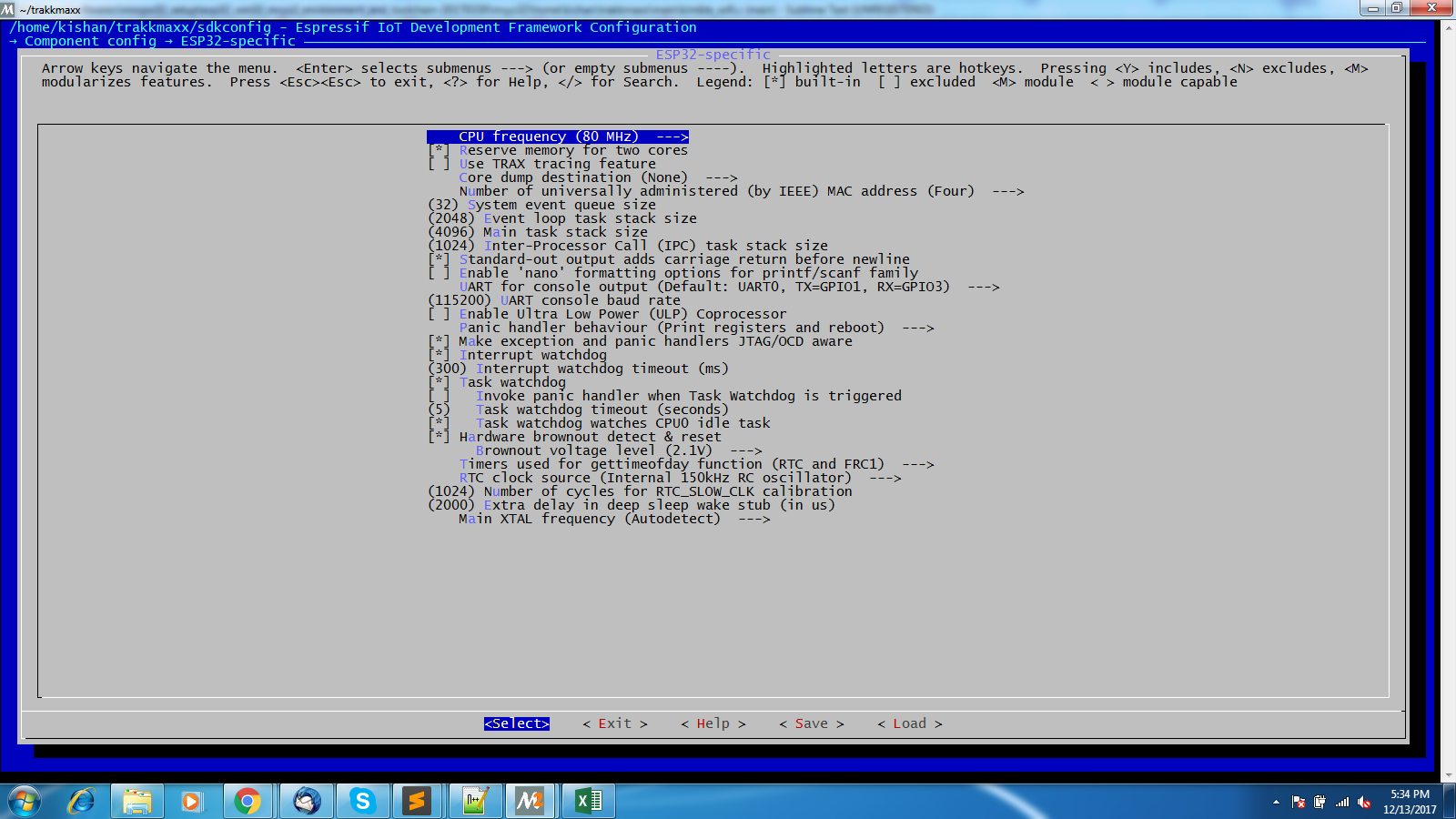This screenshot has height=819, width=1456.
Task: Click the < Exit > button
Action: tap(615, 723)
